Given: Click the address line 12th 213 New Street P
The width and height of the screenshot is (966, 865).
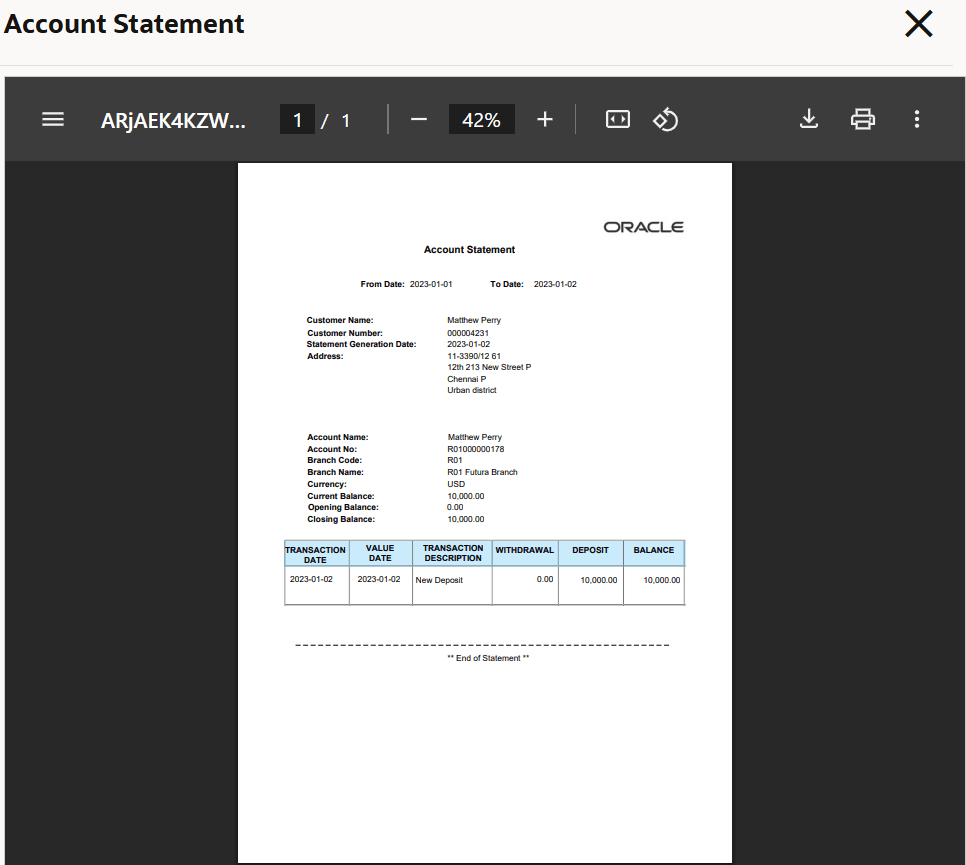Looking at the screenshot, I should coord(489,367).
